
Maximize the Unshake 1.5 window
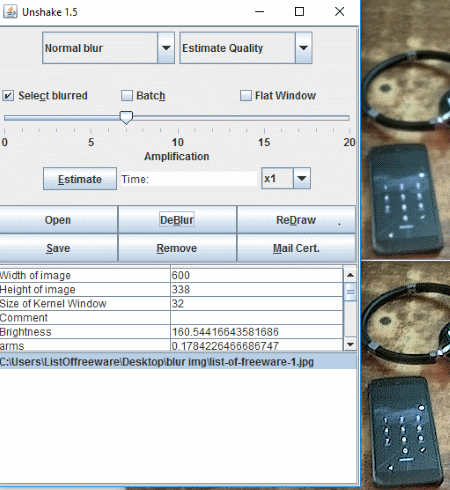(299, 12)
